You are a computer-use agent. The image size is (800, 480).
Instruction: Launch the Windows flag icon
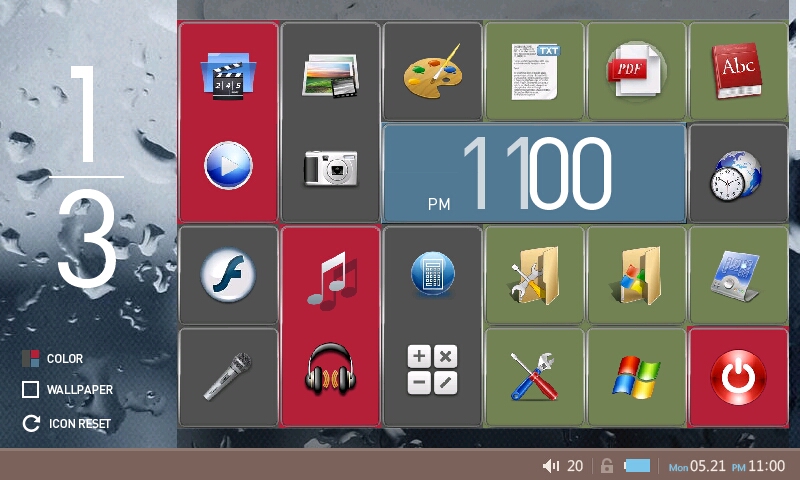point(636,377)
